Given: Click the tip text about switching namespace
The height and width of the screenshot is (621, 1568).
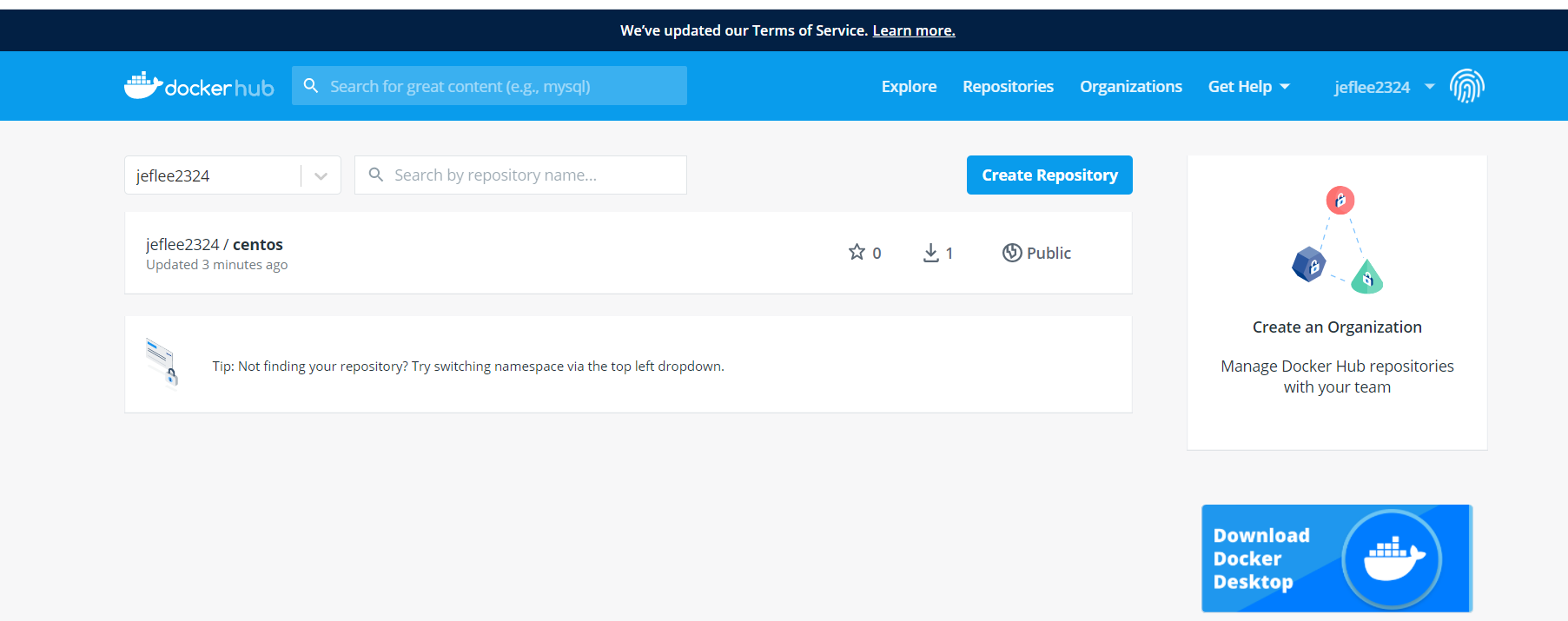Looking at the screenshot, I should coord(468,367).
